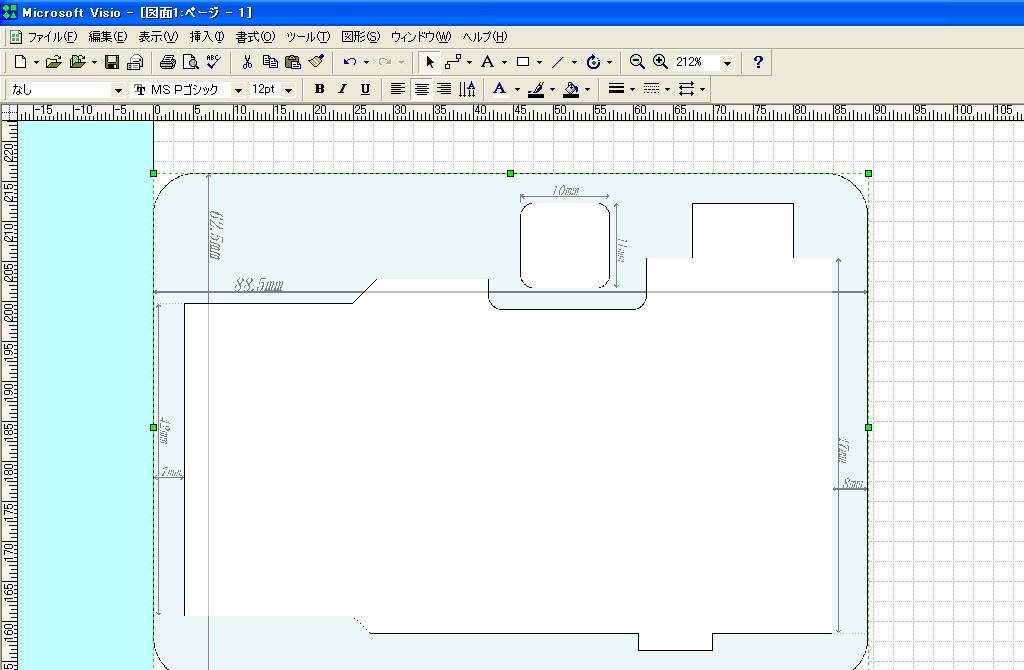This screenshot has height=670, width=1024.
Task: Zoom in with the plus magnifier
Action: click(x=660, y=62)
